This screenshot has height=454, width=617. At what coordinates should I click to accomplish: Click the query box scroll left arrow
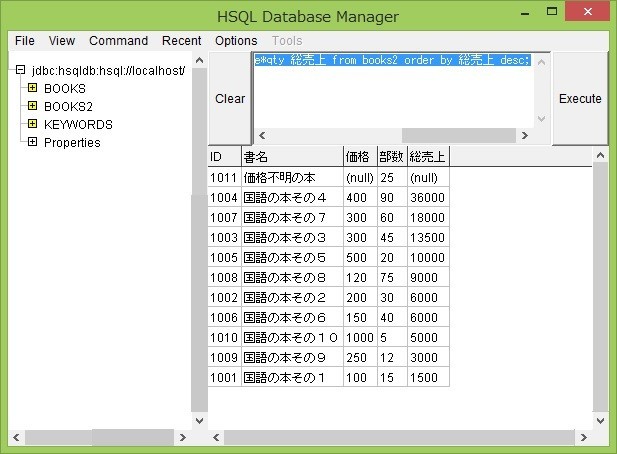pyautogui.click(x=262, y=135)
